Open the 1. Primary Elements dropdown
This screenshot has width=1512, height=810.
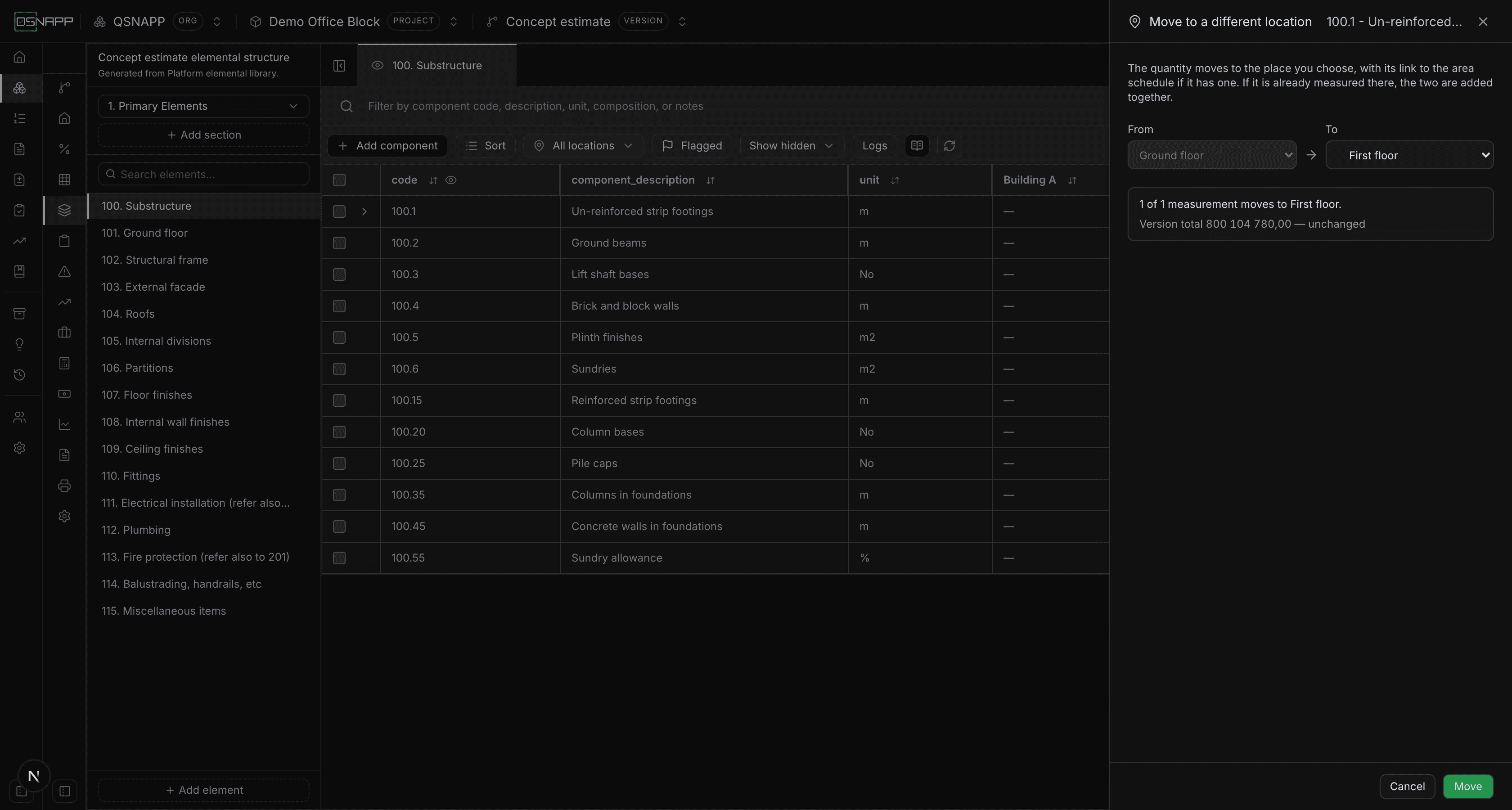point(203,106)
